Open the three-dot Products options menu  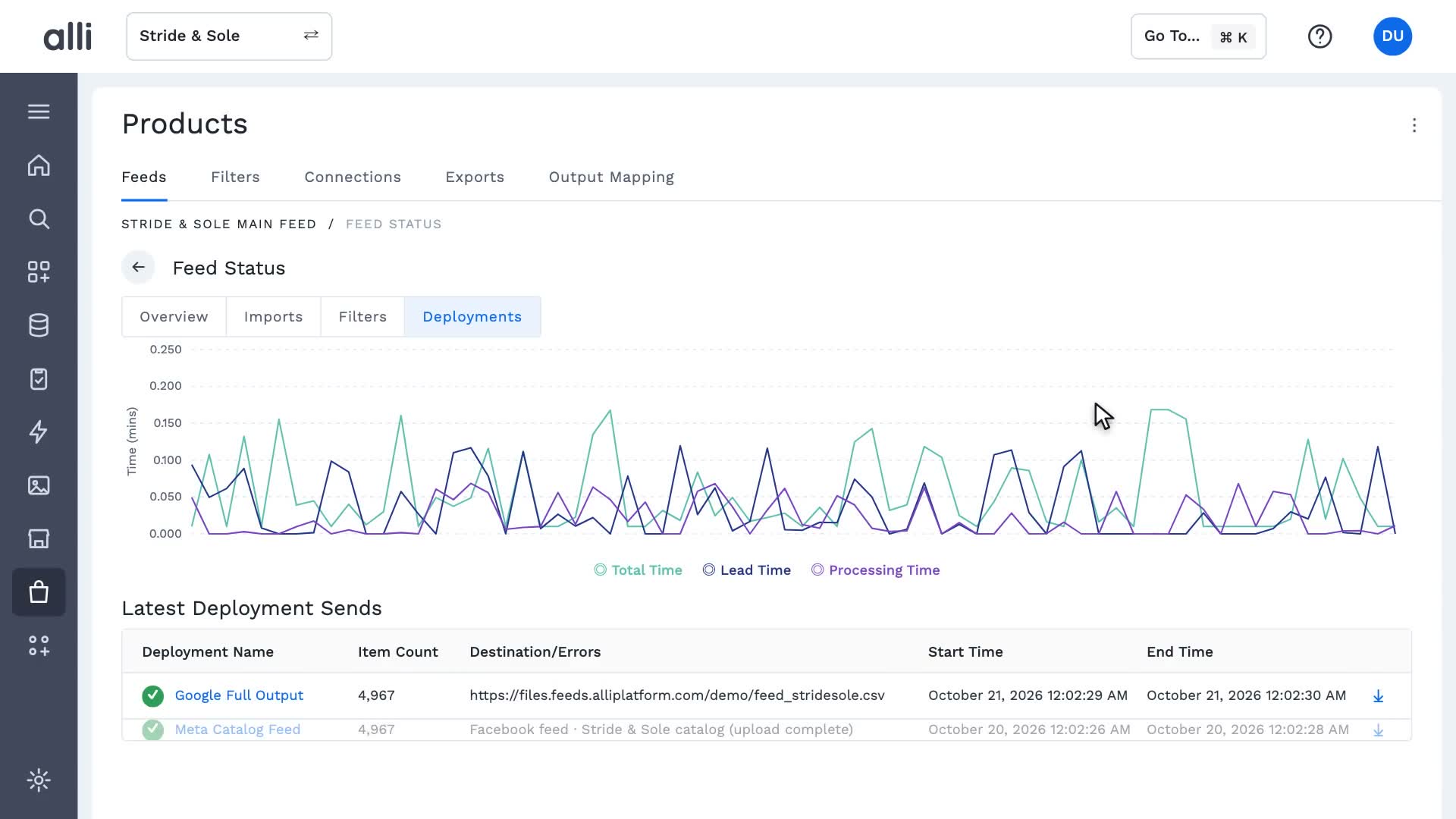(1414, 125)
